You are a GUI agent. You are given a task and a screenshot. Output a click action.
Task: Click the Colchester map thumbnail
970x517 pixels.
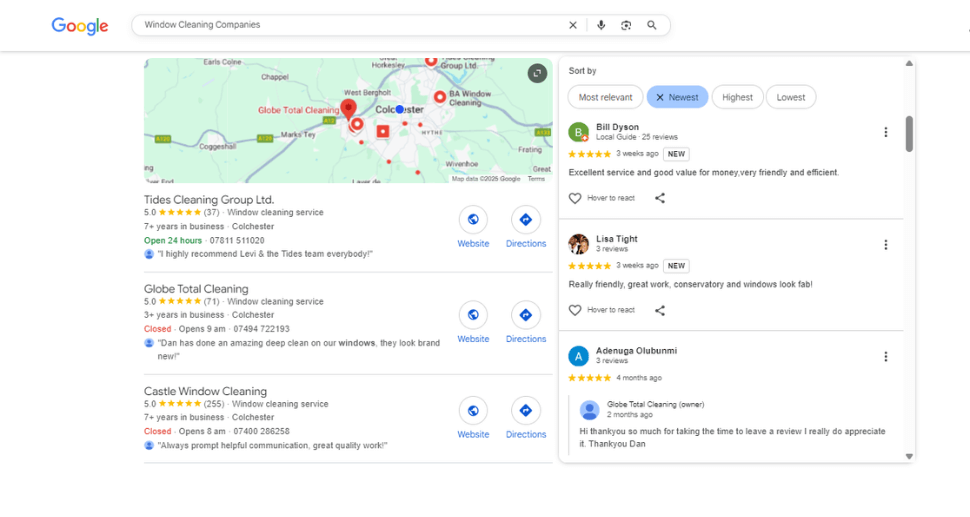tap(348, 121)
